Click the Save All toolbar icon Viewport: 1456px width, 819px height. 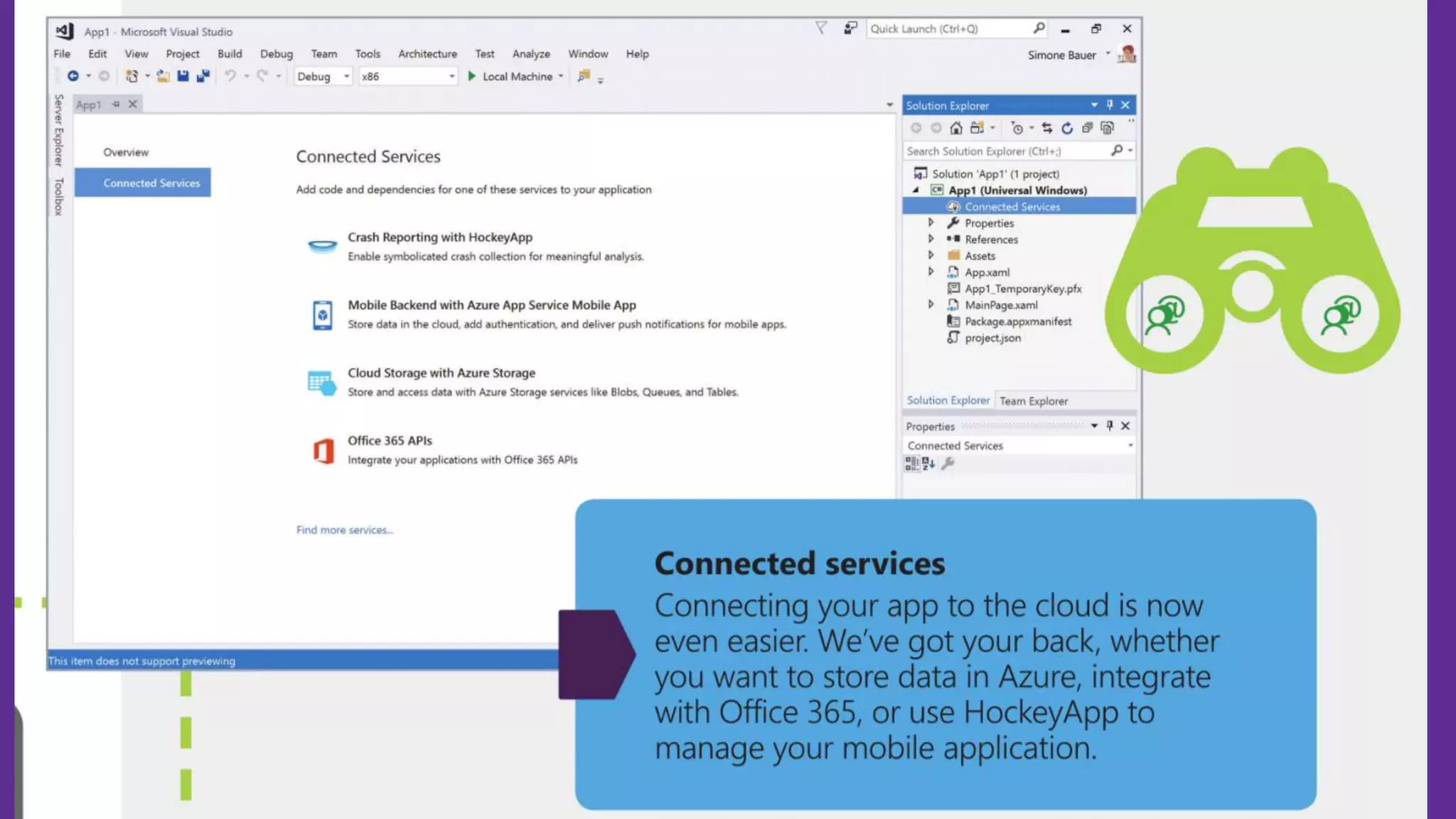(x=203, y=76)
